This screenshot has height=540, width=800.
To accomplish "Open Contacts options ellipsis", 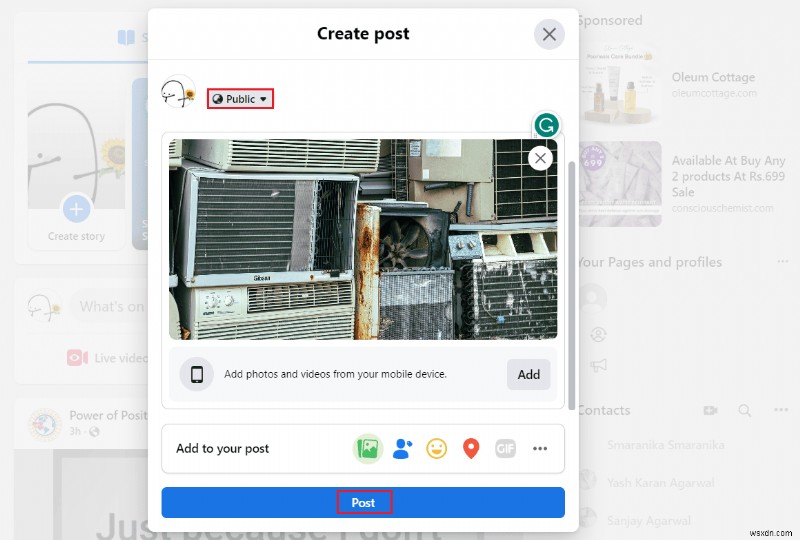I will [x=781, y=410].
